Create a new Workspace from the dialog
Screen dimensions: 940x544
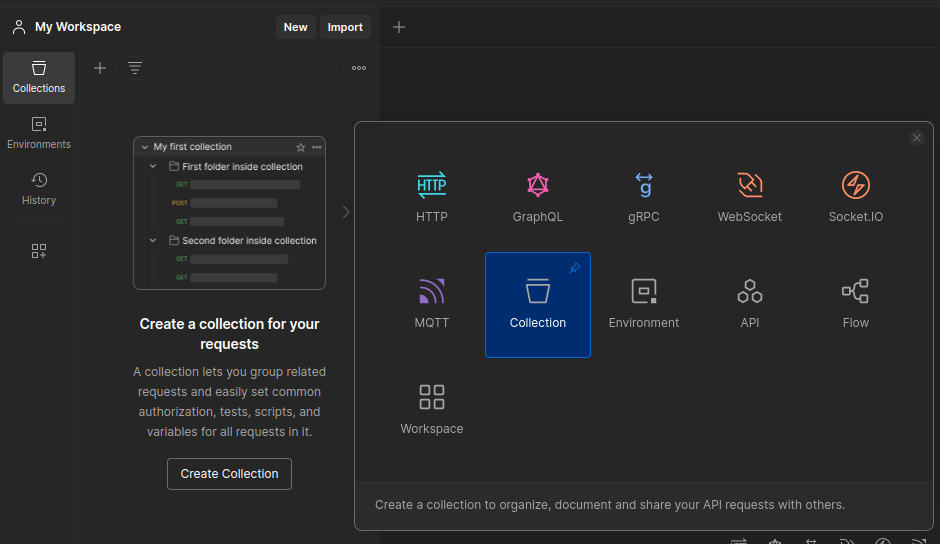point(432,409)
